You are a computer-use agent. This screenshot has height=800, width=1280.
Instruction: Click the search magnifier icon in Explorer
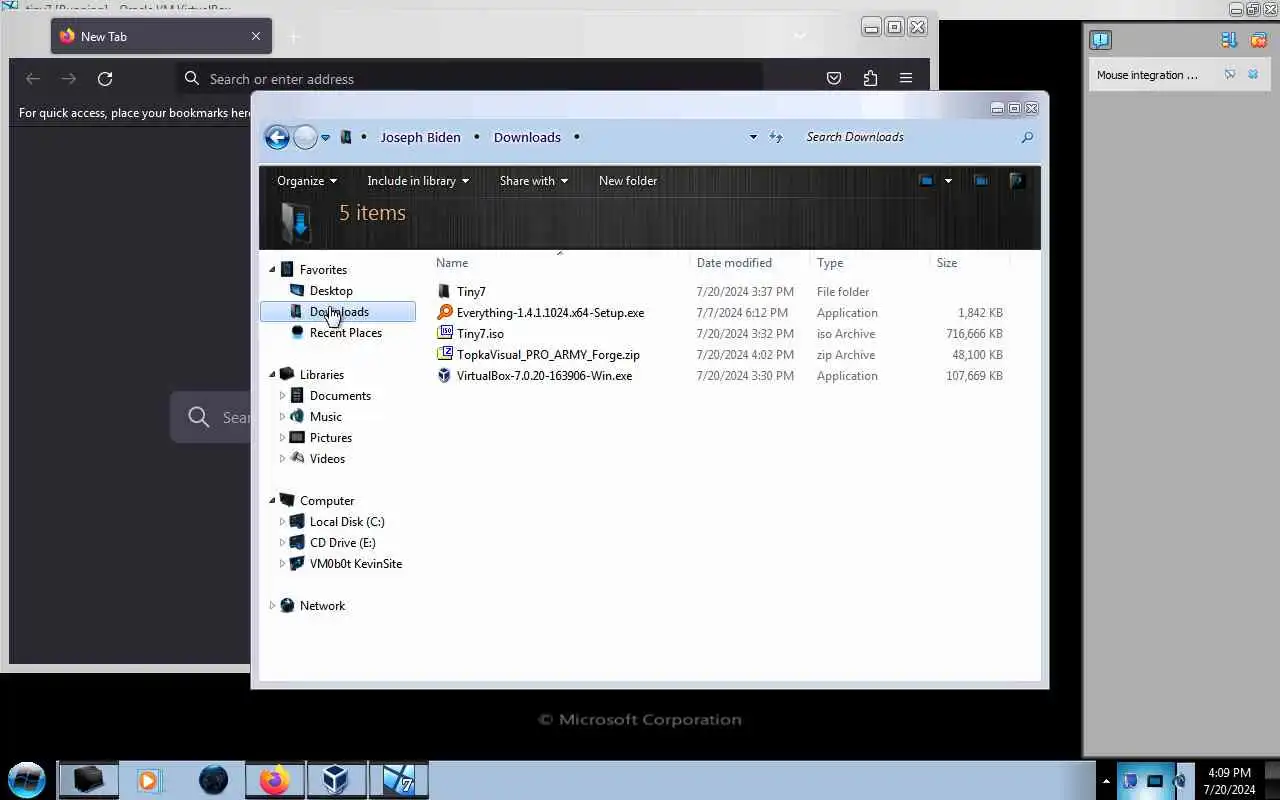1027,137
